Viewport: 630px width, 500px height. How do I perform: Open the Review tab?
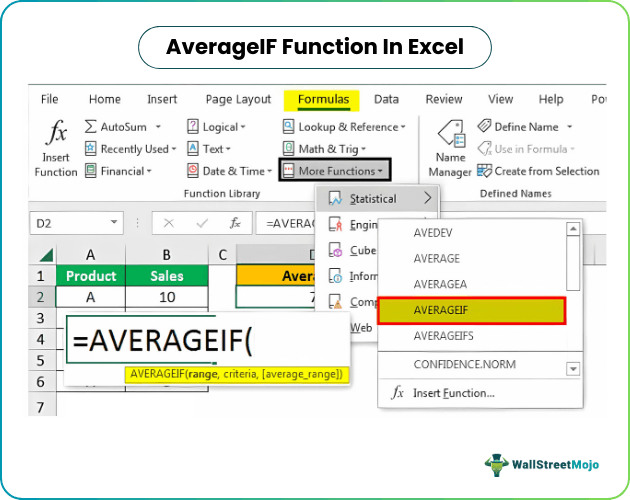coord(444,99)
